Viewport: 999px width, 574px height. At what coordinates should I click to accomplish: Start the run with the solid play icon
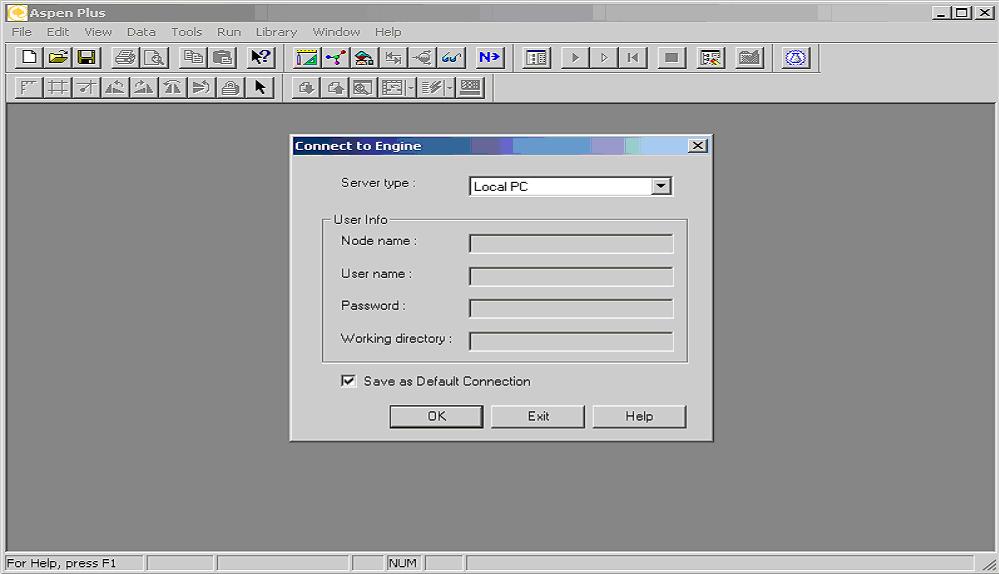pyautogui.click(x=575, y=58)
